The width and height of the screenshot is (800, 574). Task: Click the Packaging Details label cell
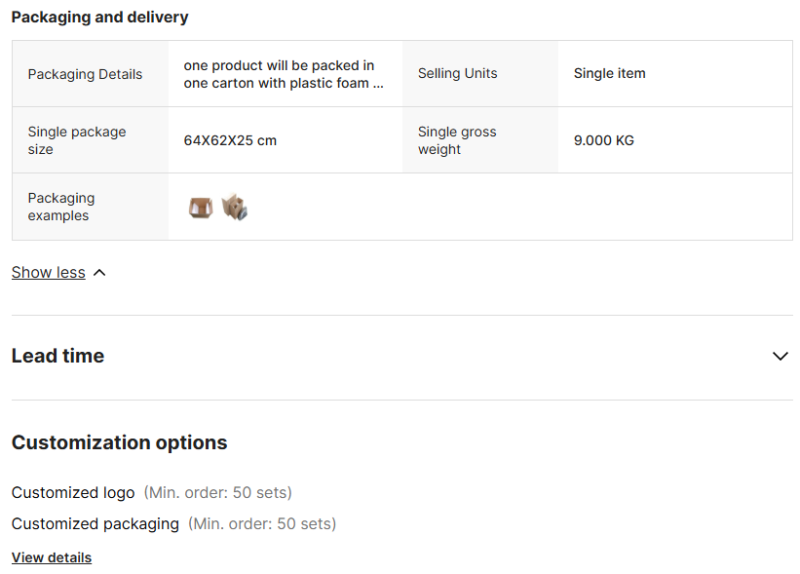coord(85,74)
